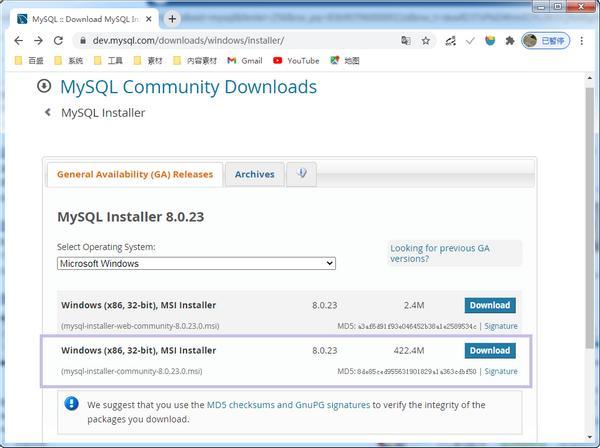The width and height of the screenshot is (600, 448).
Task: Open the 内容素材 bookmark folder
Action: coord(195,60)
